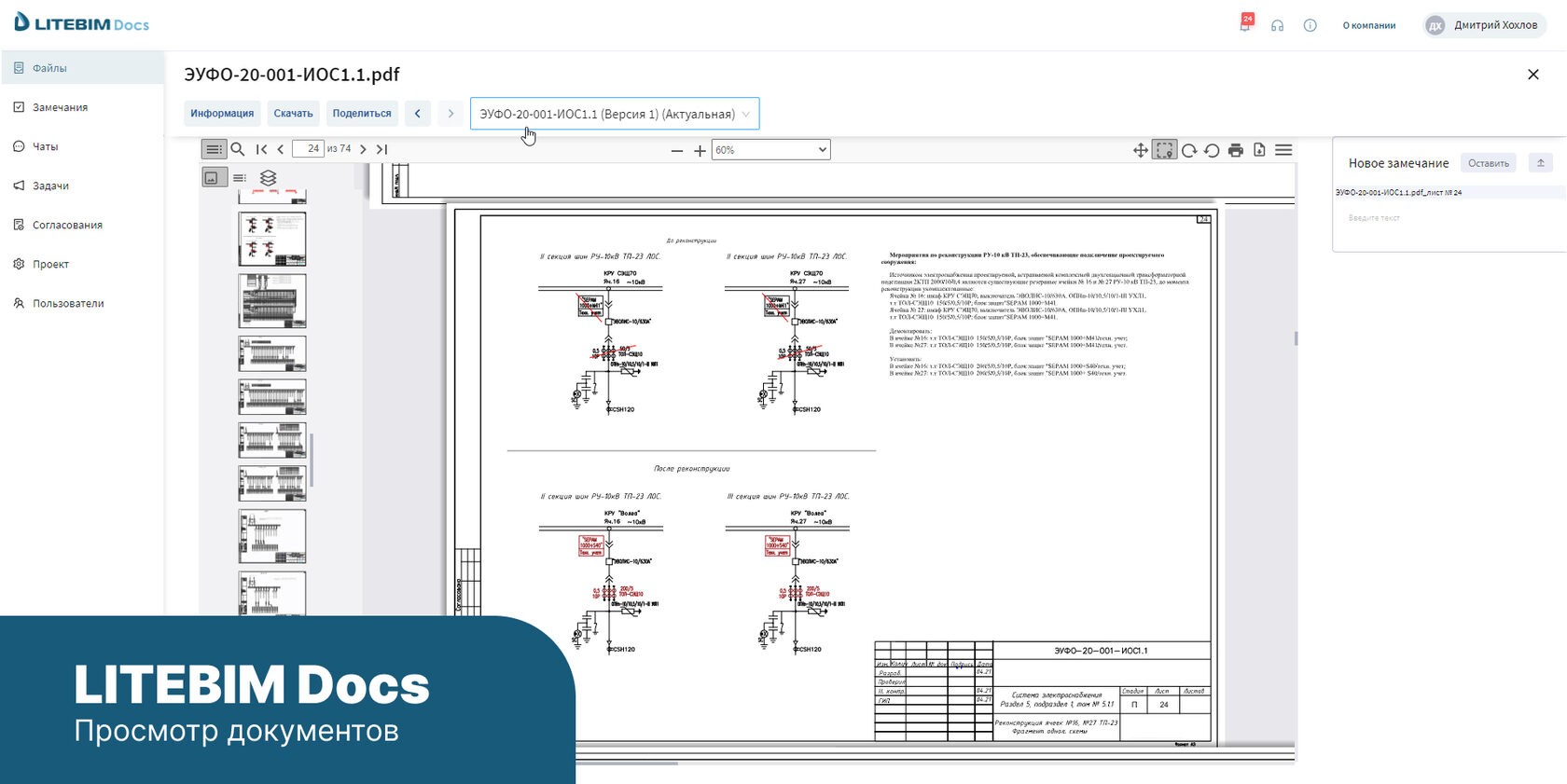
Task: Jump to the first page of document
Action: tap(262, 149)
